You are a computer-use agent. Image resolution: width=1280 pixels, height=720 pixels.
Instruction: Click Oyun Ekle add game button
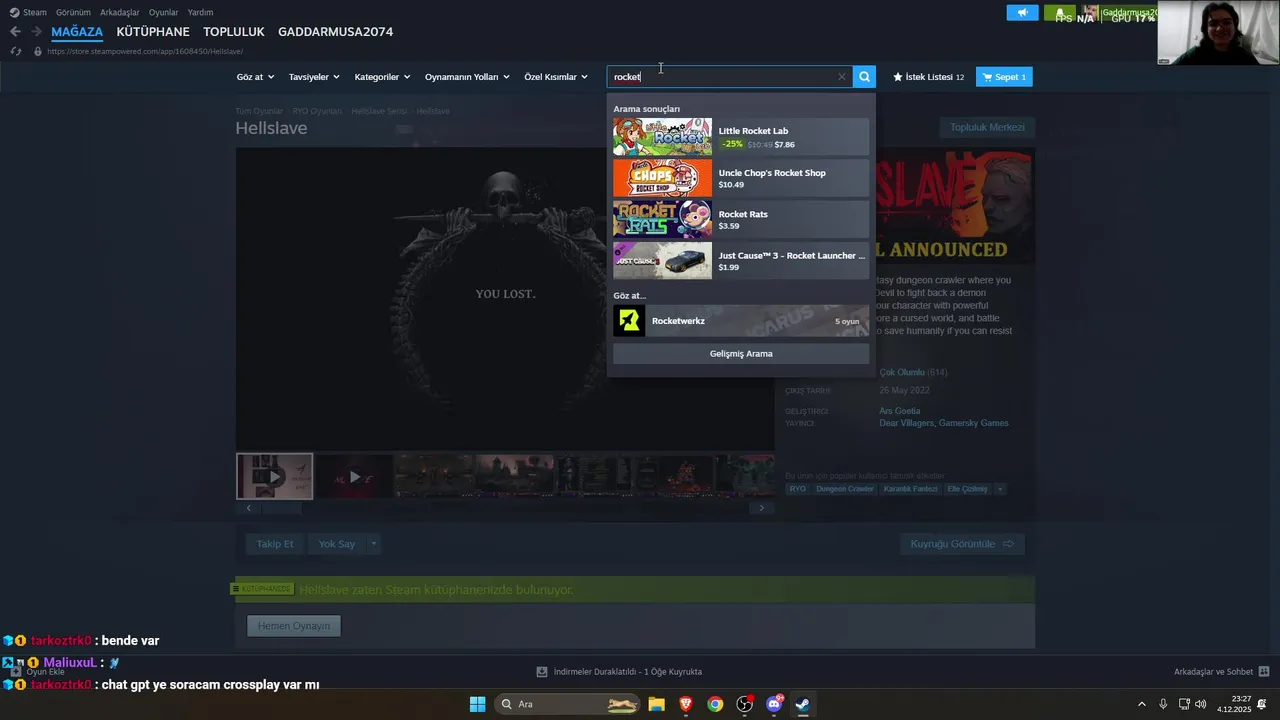pyautogui.click(x=37, y=672)
